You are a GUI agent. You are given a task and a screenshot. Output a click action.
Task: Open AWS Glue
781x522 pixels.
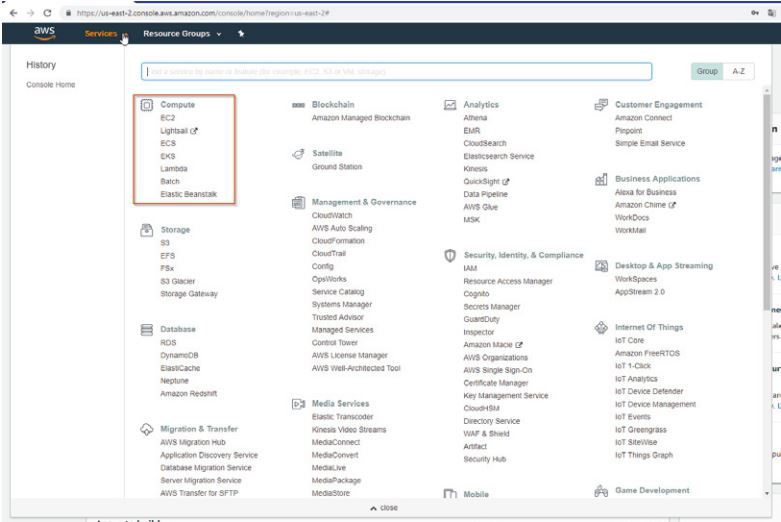click(481, 207)
